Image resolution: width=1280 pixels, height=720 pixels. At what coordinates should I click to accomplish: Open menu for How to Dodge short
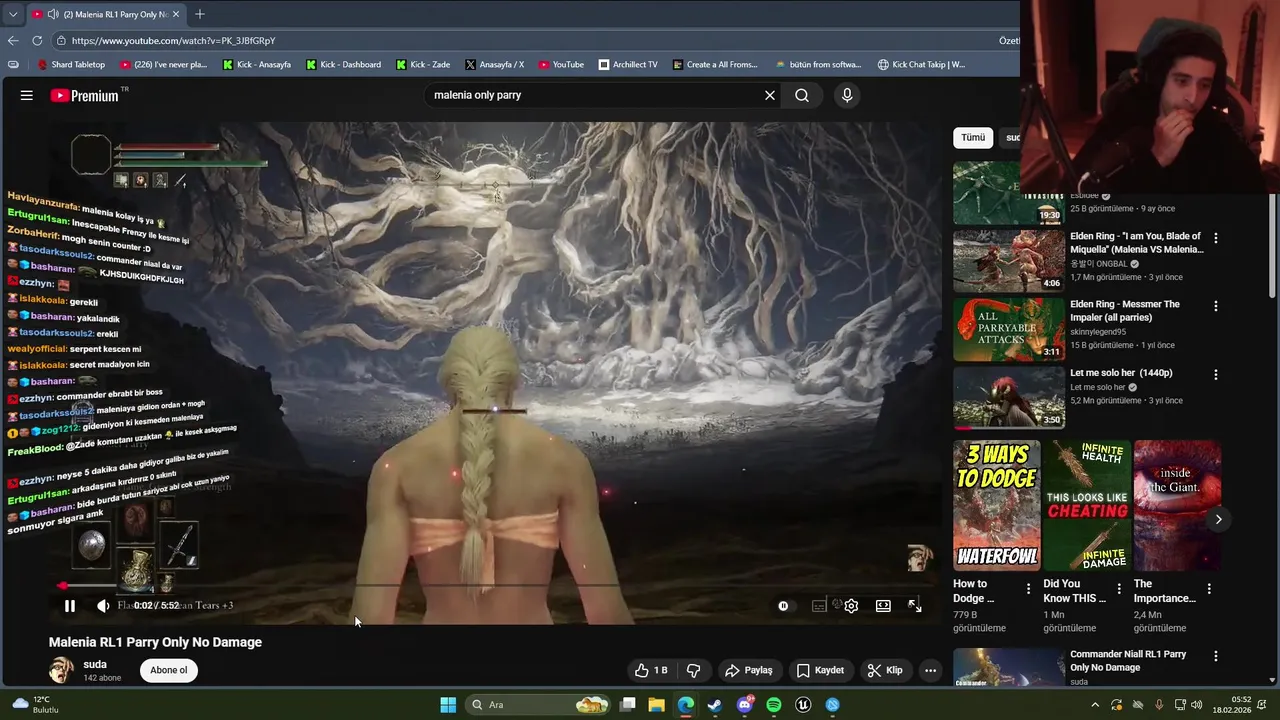tap(1028, 589)
